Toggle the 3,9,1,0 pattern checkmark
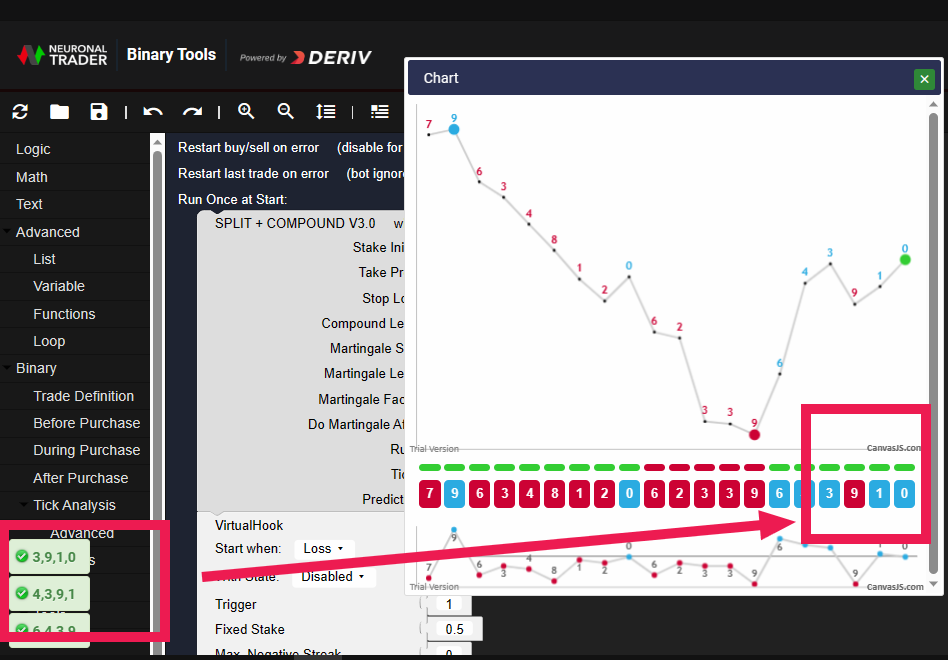 (x=21, y=557)
